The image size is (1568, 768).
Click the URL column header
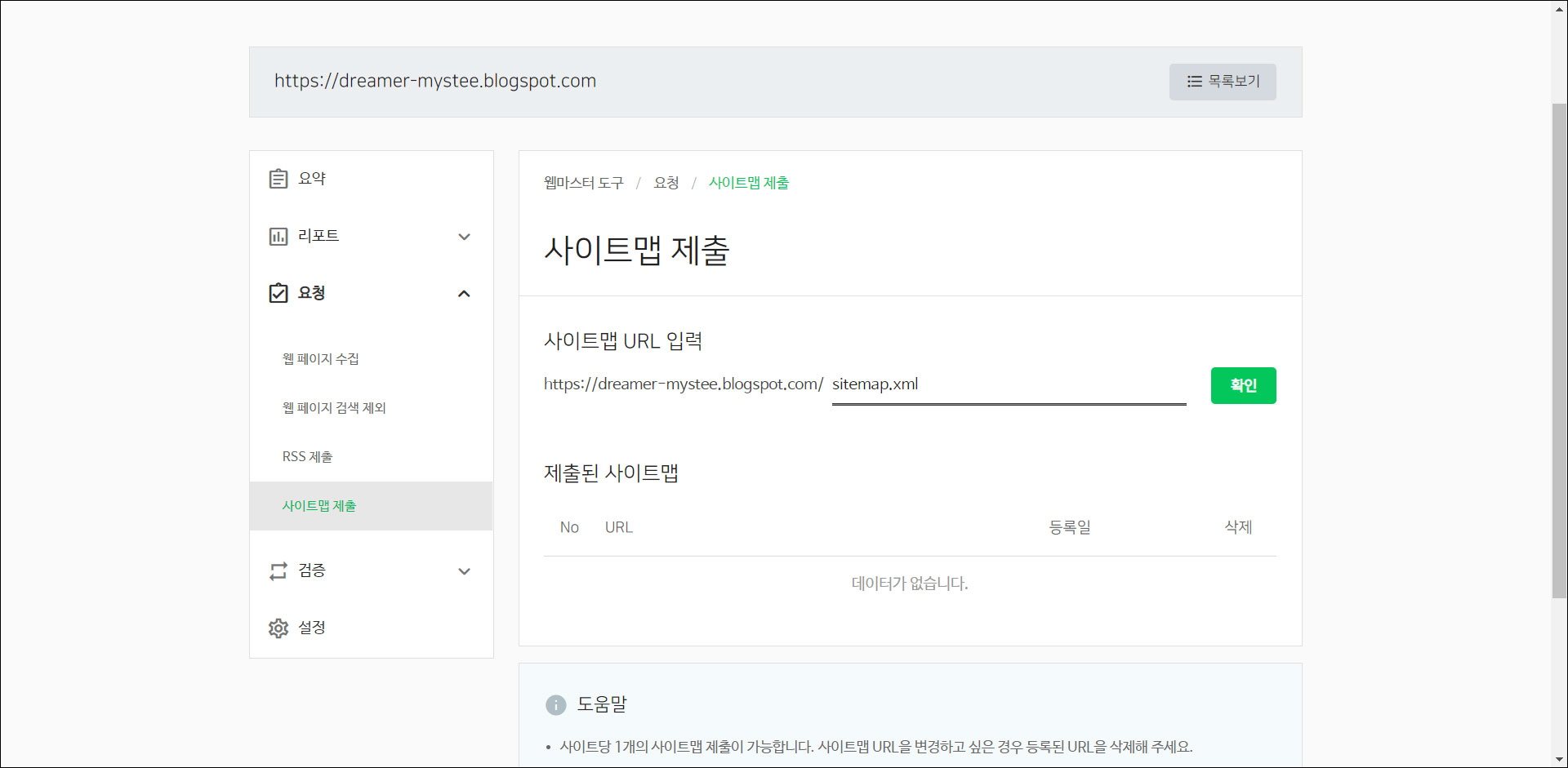tap(618, 527)
